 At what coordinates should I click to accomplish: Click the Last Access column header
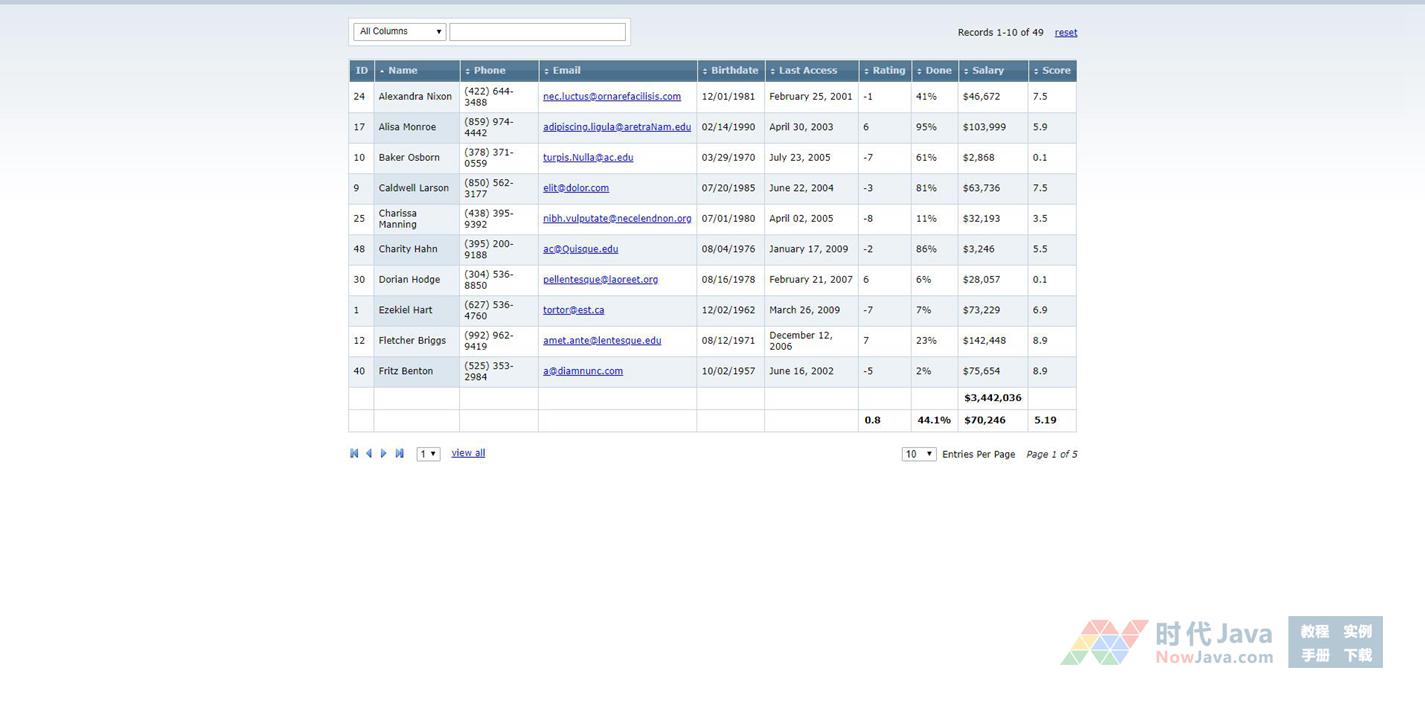(x=807, y=71)
